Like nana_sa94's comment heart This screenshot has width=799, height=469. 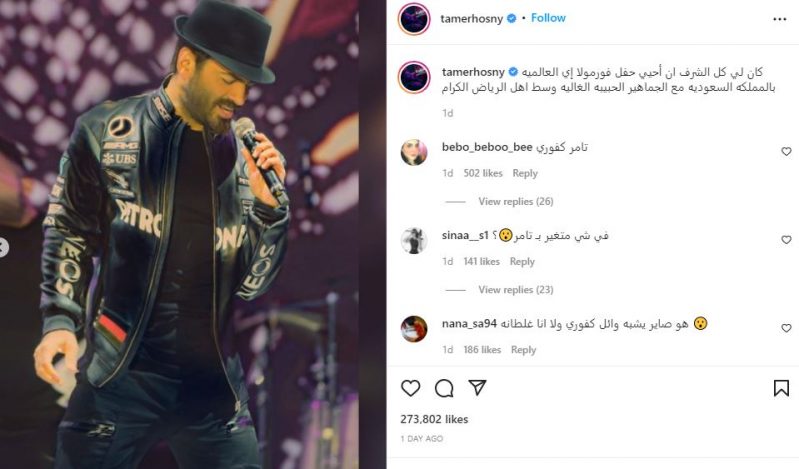click(786, 328)
